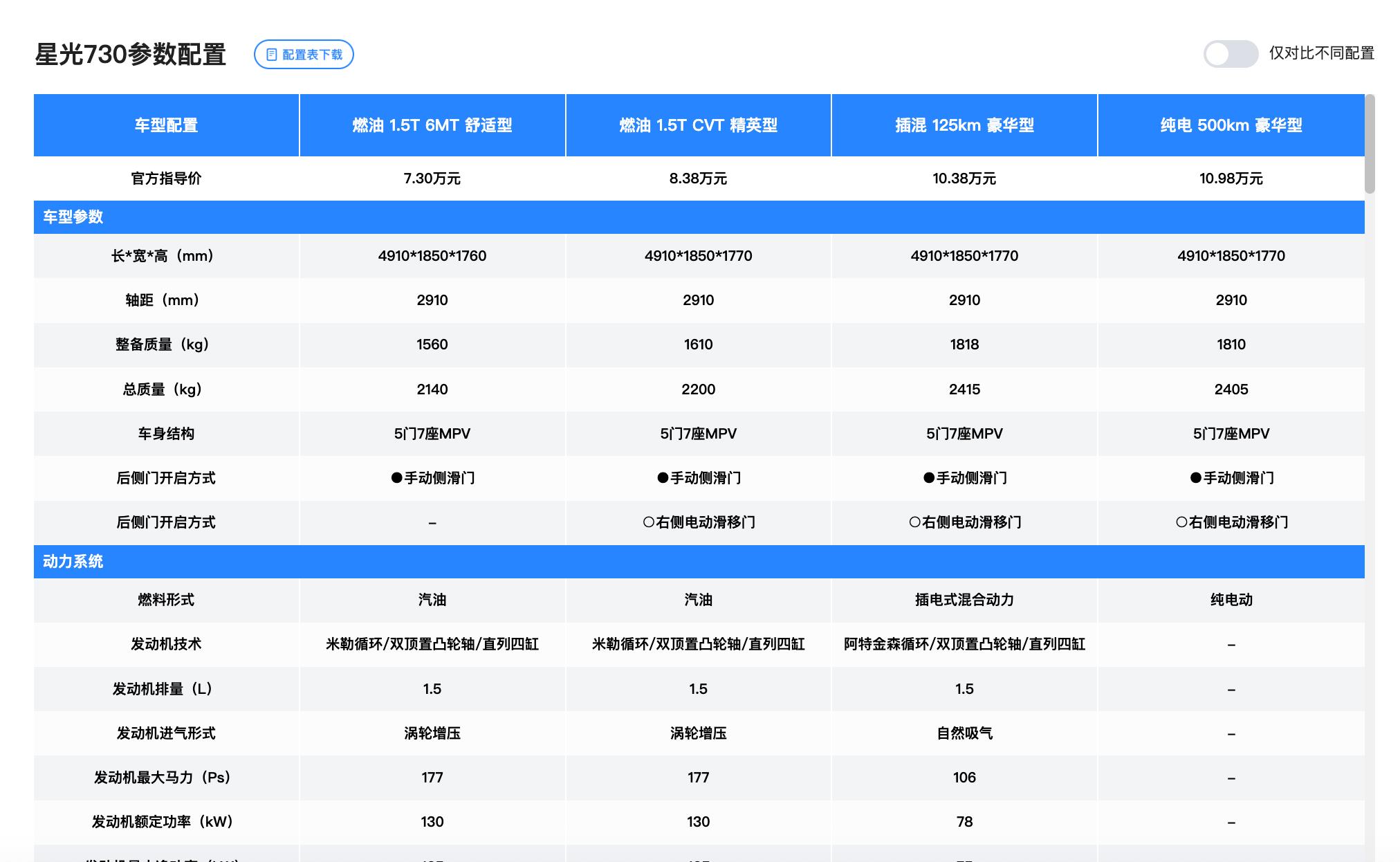Image resolution: width=1400 pixels, height=862 pixels.
Task: Select the 燃油 1.5T 6MT 舒适型 column header
Action: (432, 125)
